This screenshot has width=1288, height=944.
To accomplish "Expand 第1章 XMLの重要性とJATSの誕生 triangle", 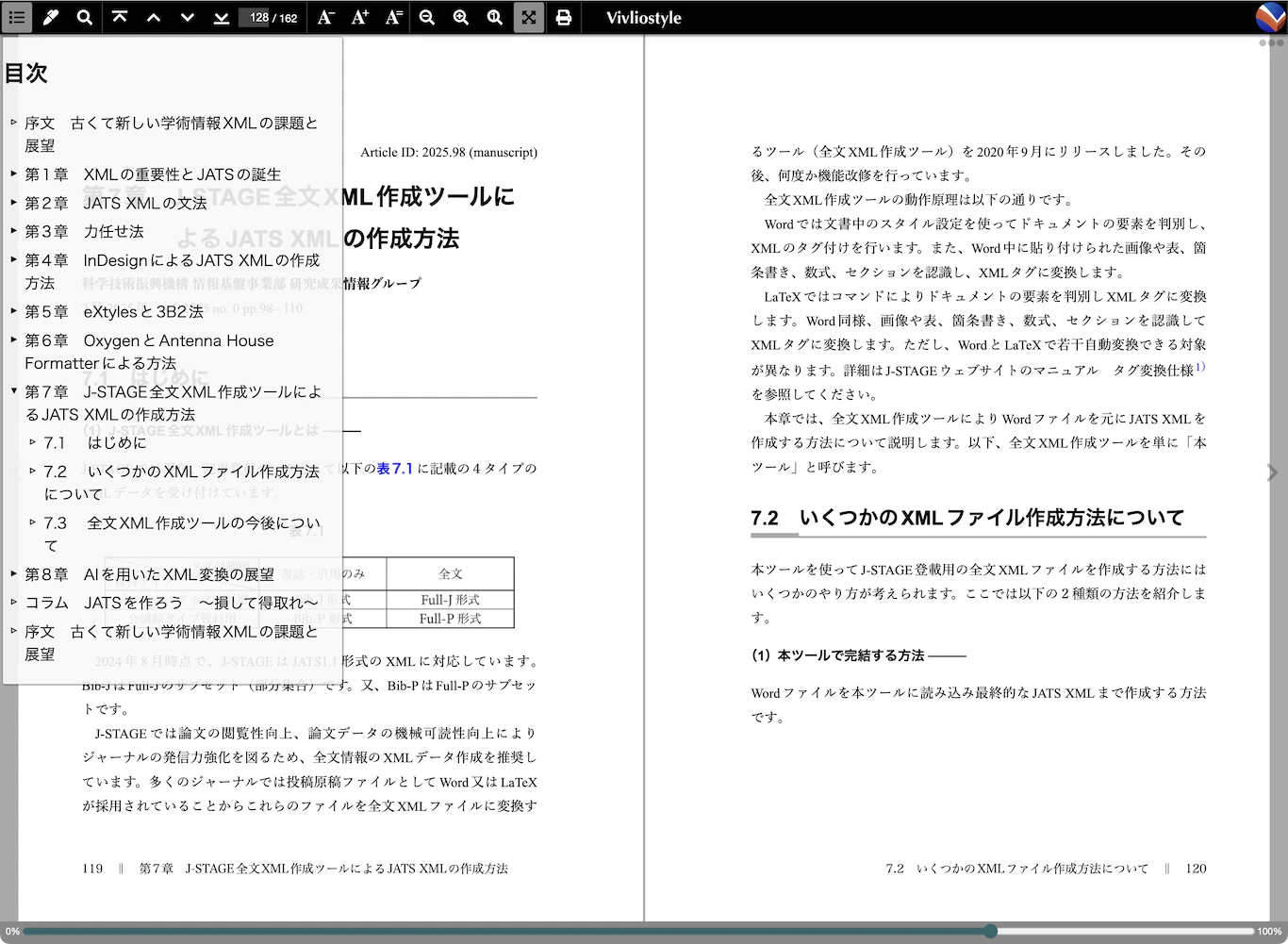I will (13, 174).
